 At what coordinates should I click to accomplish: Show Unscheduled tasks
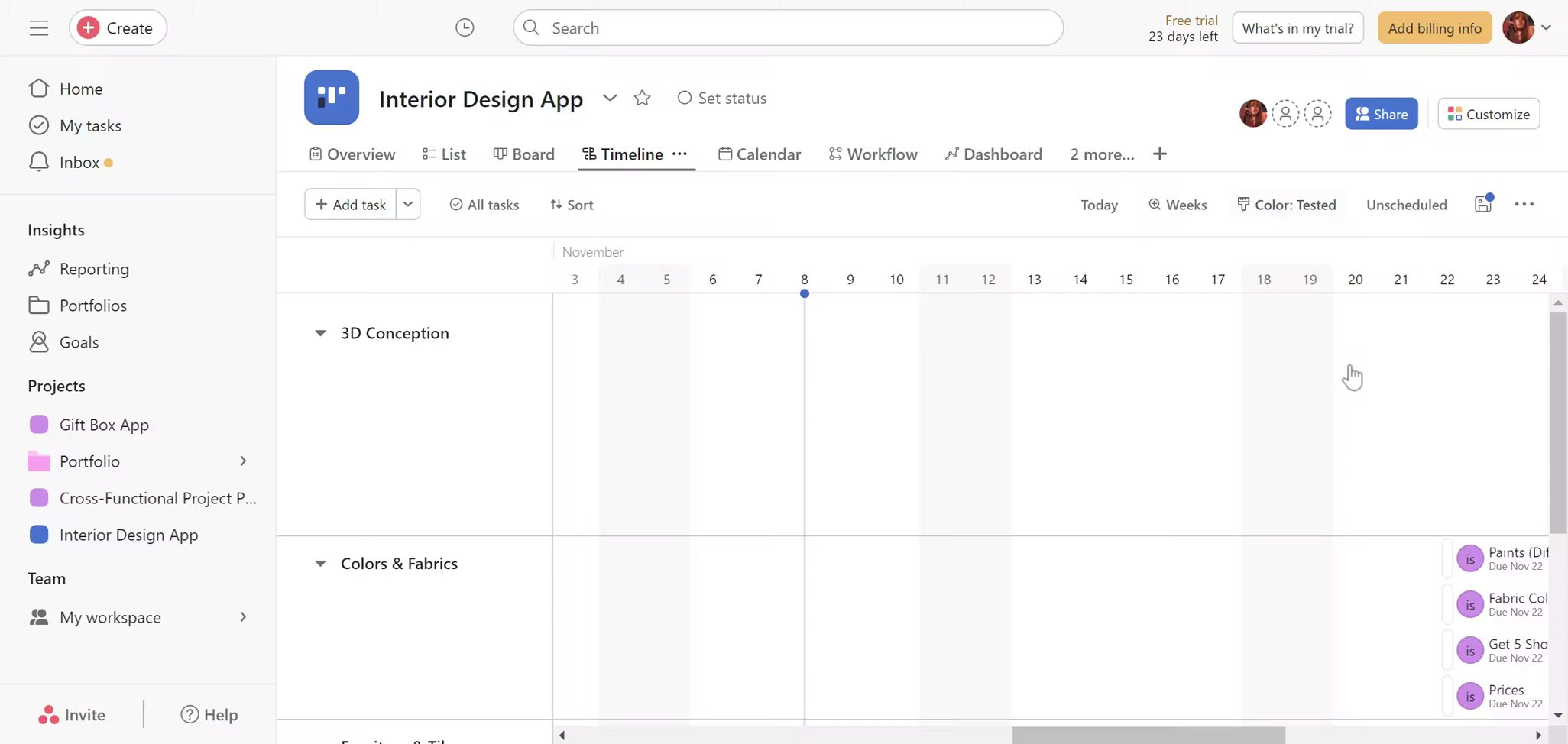click(1406, 205)
